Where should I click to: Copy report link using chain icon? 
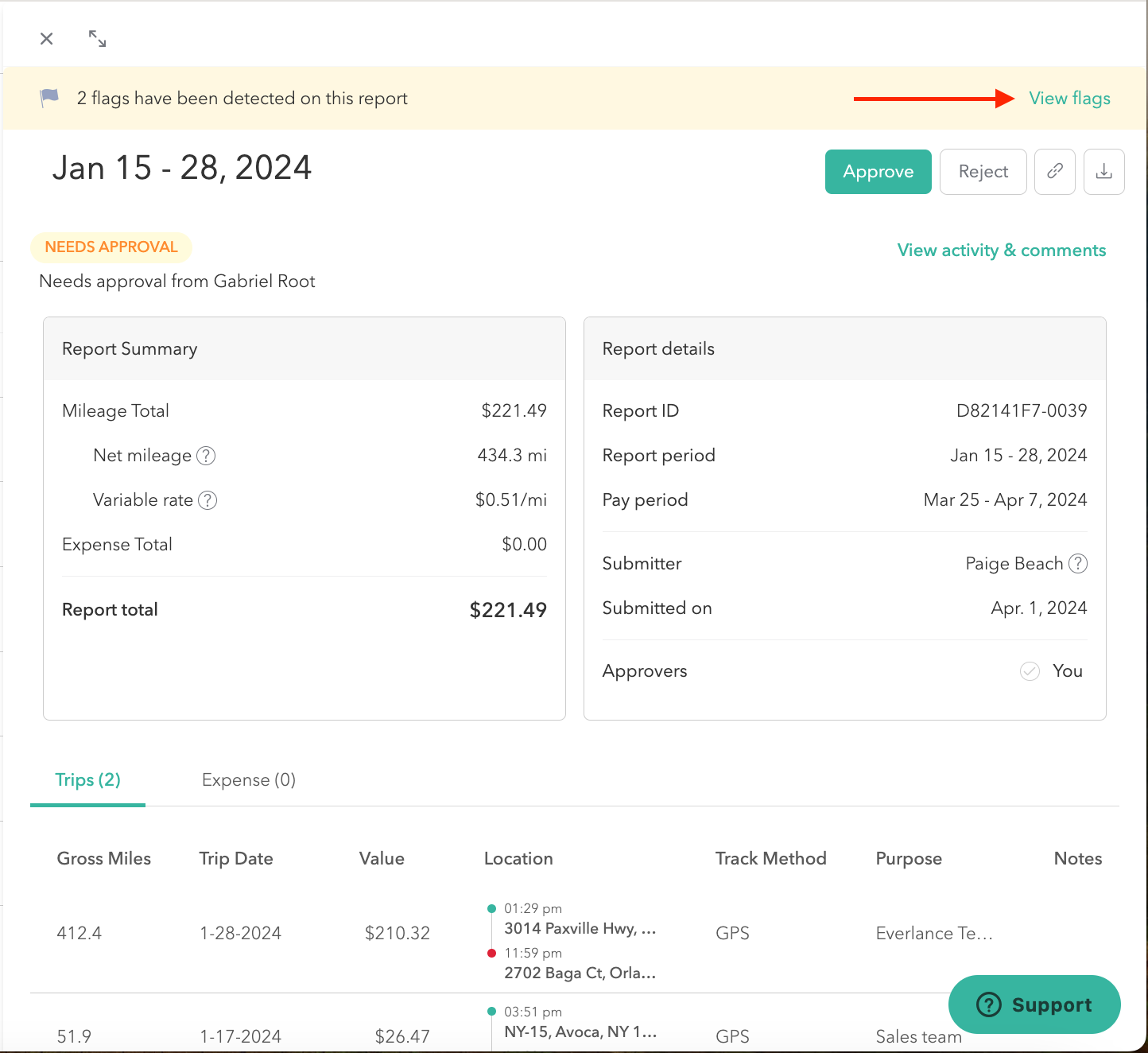(1054, 172)
